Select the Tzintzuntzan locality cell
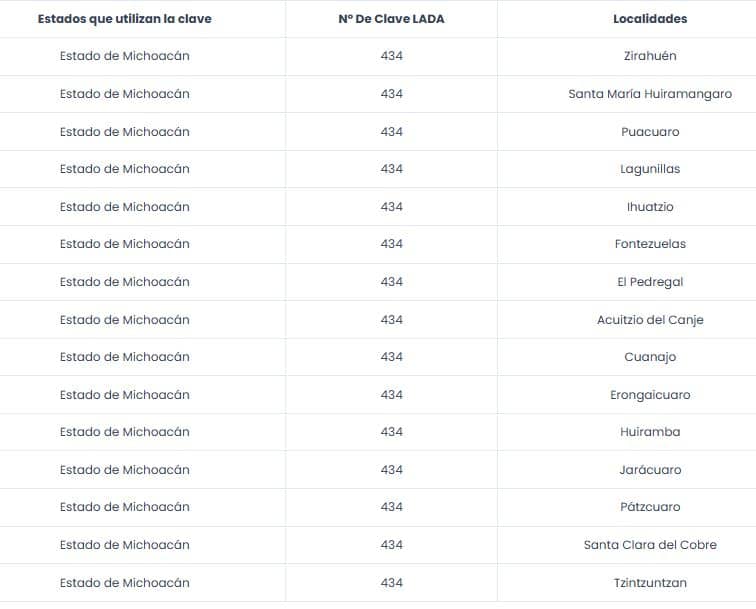Viewport: 756px width, 609px height. click(650, 583)
